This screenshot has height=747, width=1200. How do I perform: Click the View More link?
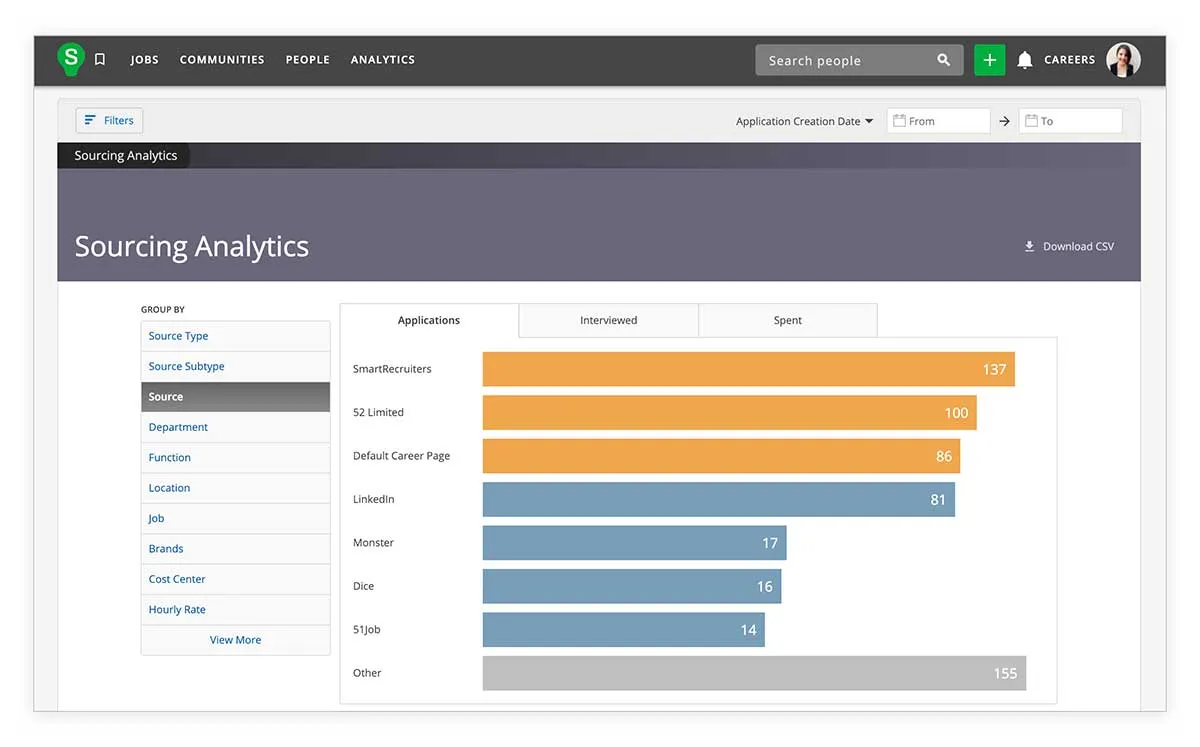[235, 639]
